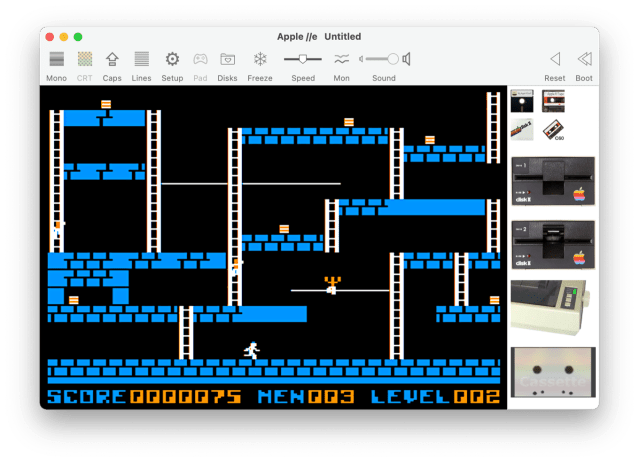Select the C60 cassette thumbnail
Viewport: 639px width, 462px height.
tap(552, 131)
